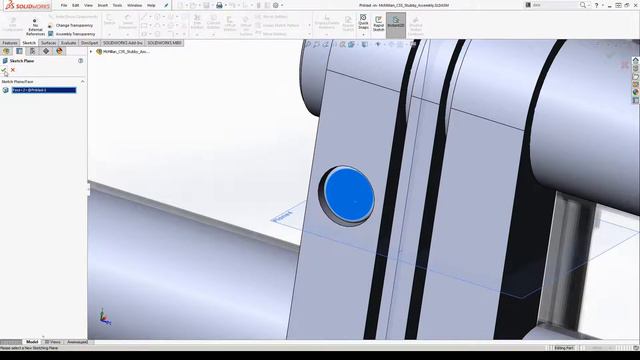Switch to the SOLIDWORKS Add-Ins tab
This screenshot has height=360, width=640.
[x=122, y=43]
